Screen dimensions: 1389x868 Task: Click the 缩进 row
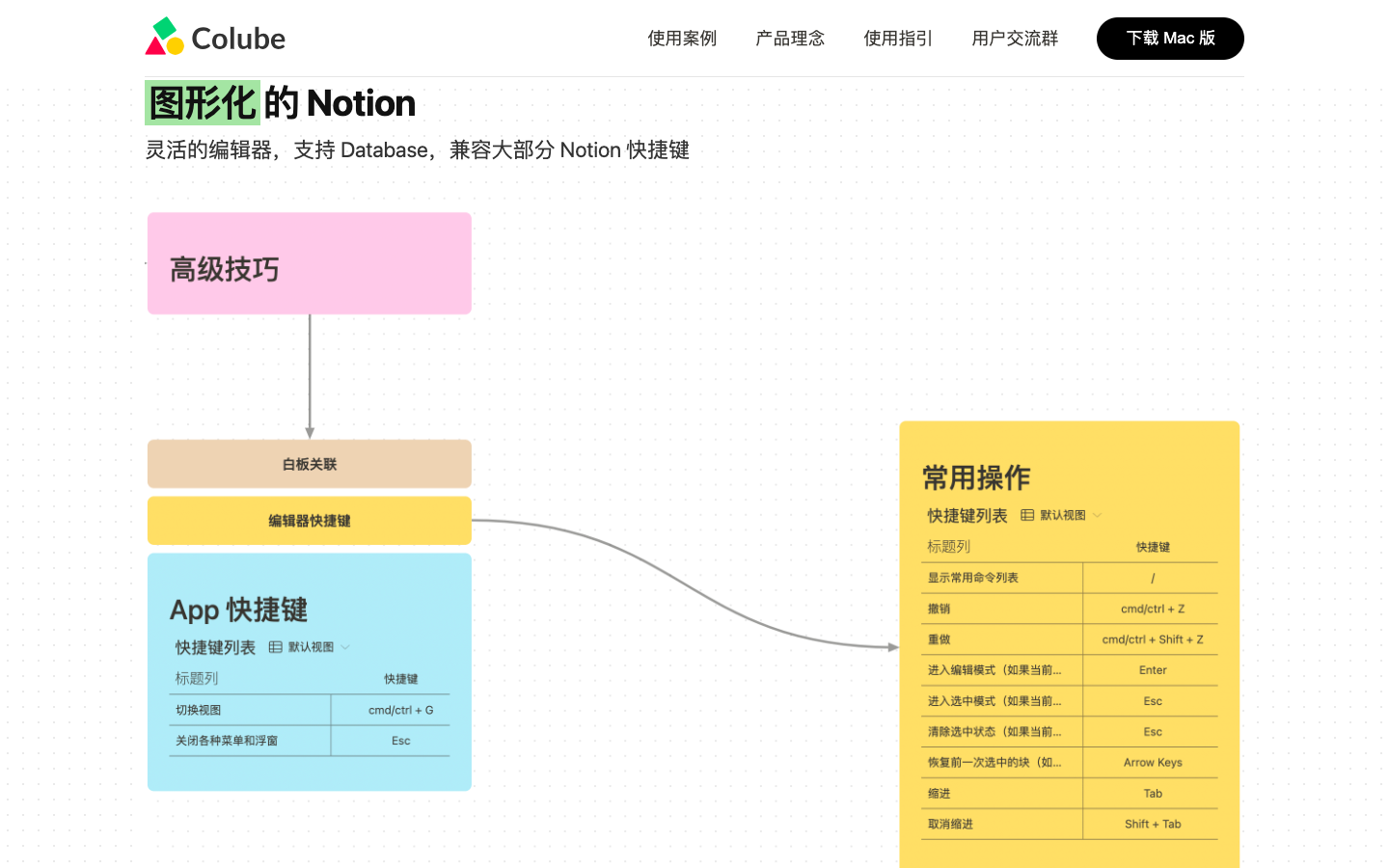(1070, 794)
